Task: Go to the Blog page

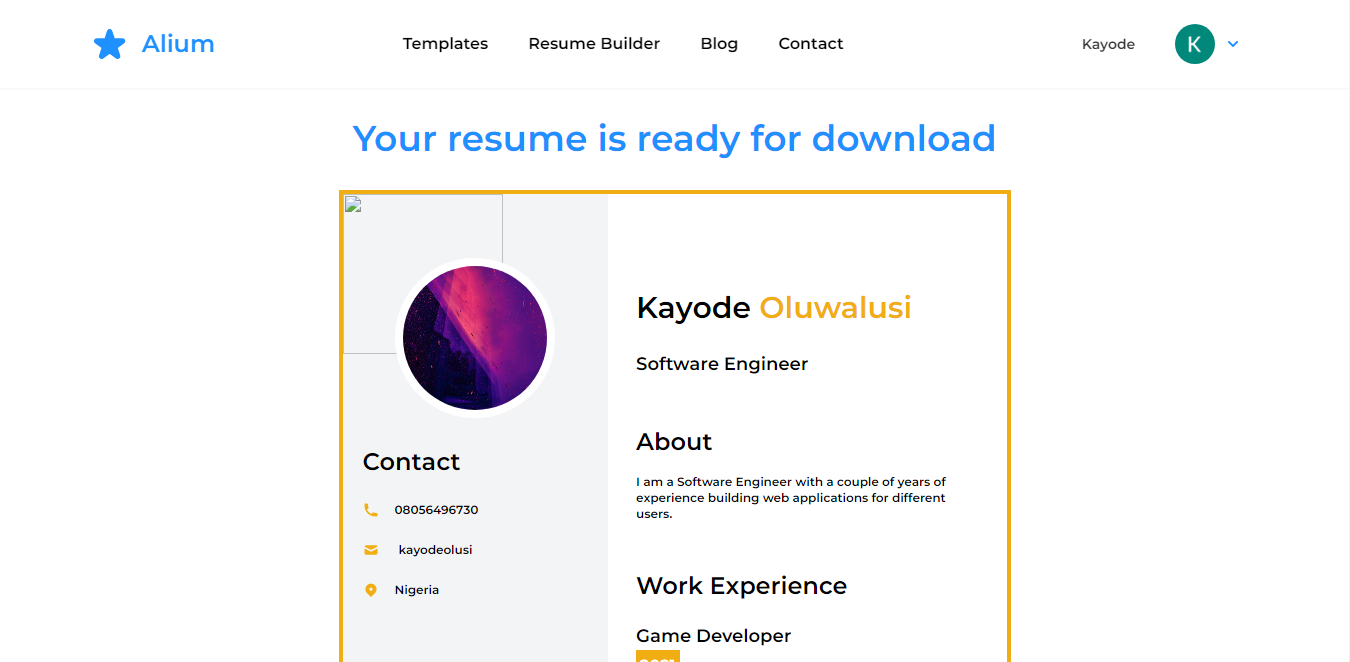Action: 719,44
